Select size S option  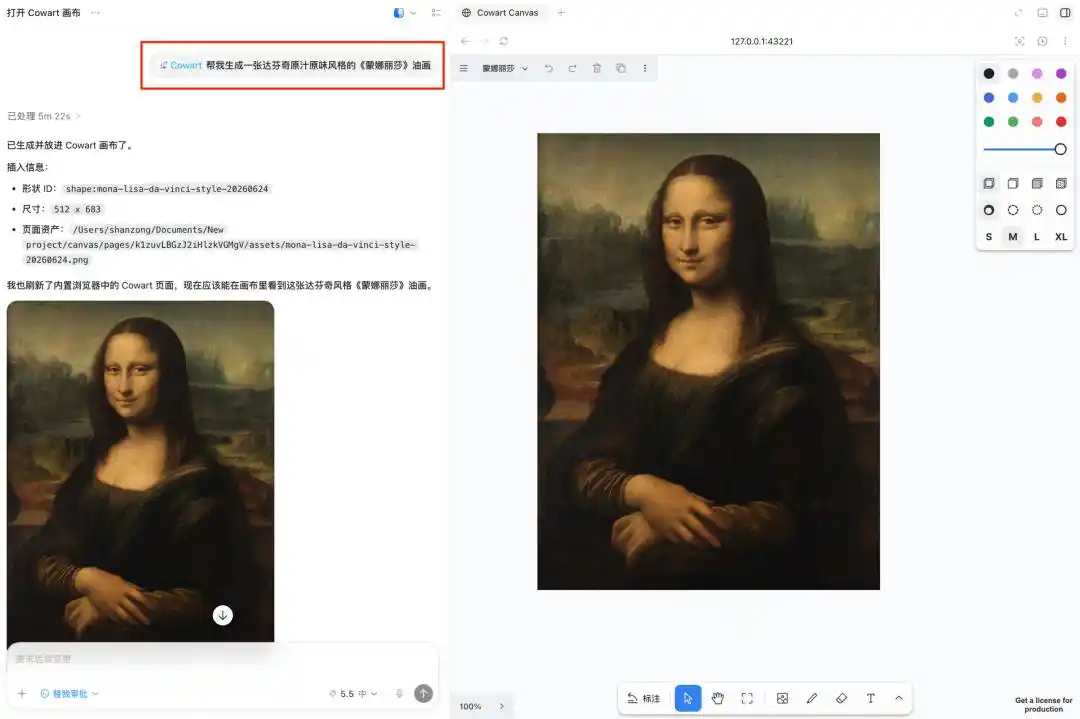(x=988, y=236)
